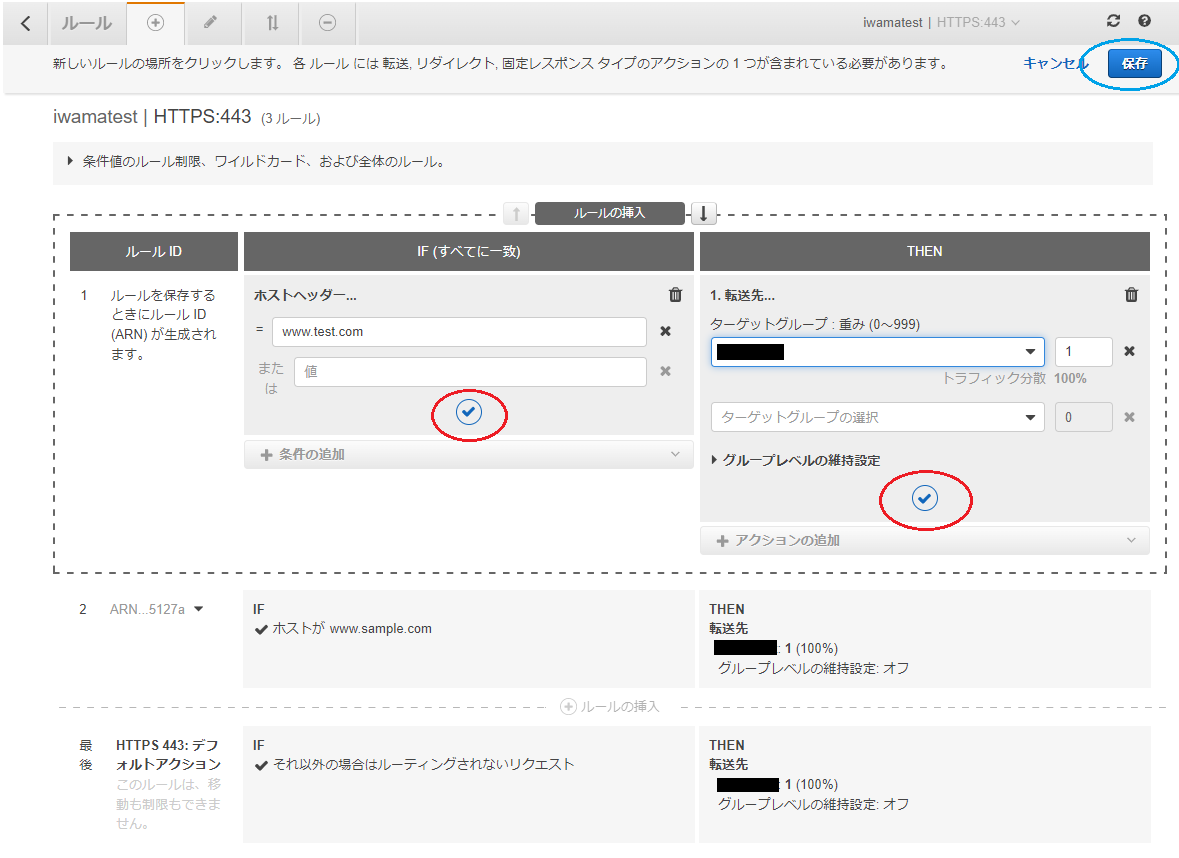
Task: Confirm host header condition checkmark
Action: tap(468, 412)
